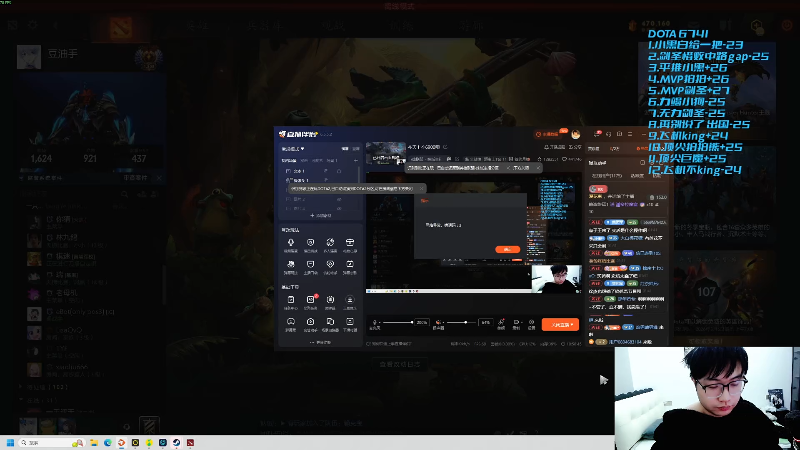Select the player profile name 豆油手 in Dota
Viewport: 800px width, 450px height.
pyautogui.click(x=63, y=54)
